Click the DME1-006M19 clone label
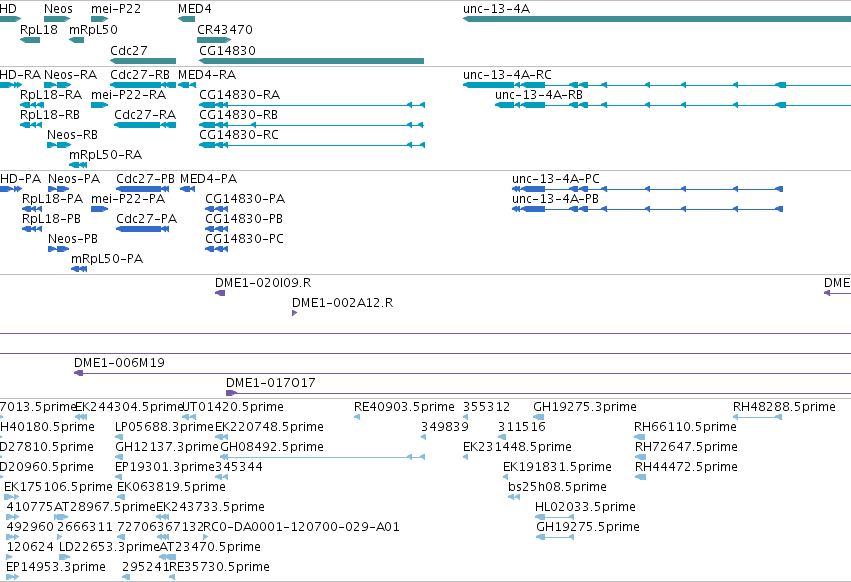Viewport: 851px width, 582px height. [x=119, y=363]
